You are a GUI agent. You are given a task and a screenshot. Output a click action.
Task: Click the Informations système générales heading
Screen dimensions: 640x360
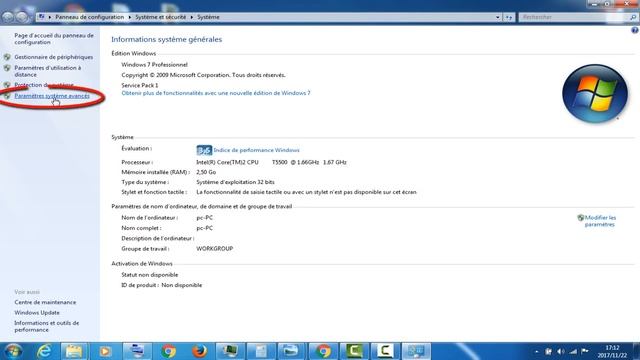(x=167, y=40)
